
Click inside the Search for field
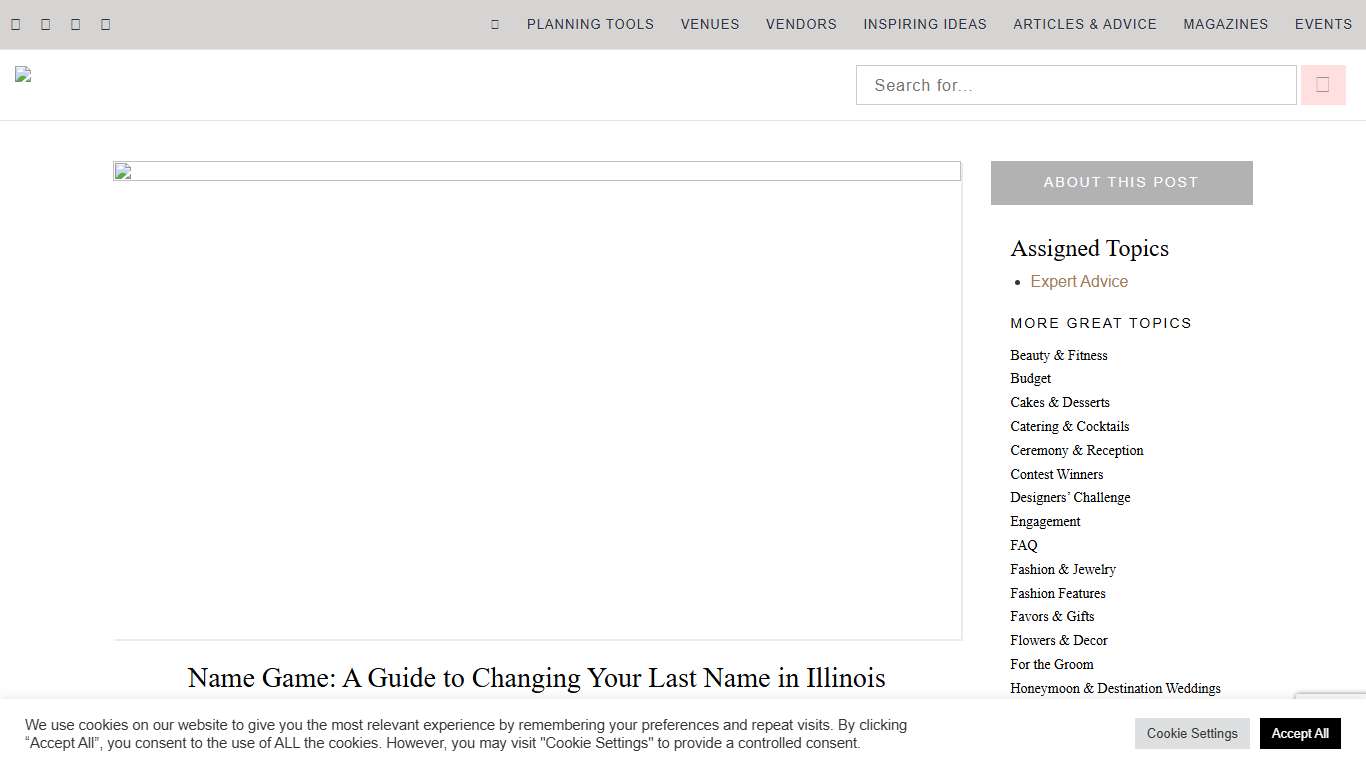click(x=1075, y=84)
